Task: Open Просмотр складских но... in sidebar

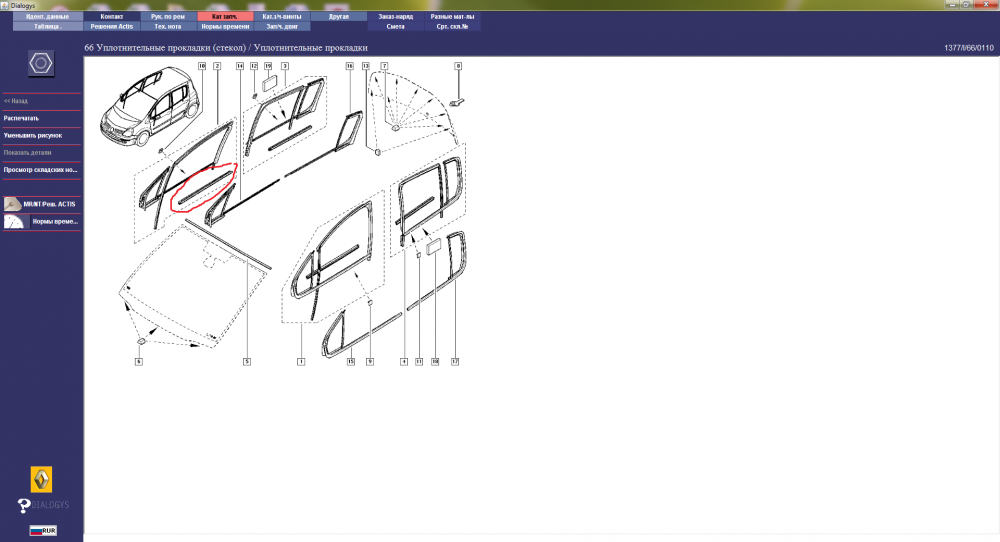Action: point(41,170)
